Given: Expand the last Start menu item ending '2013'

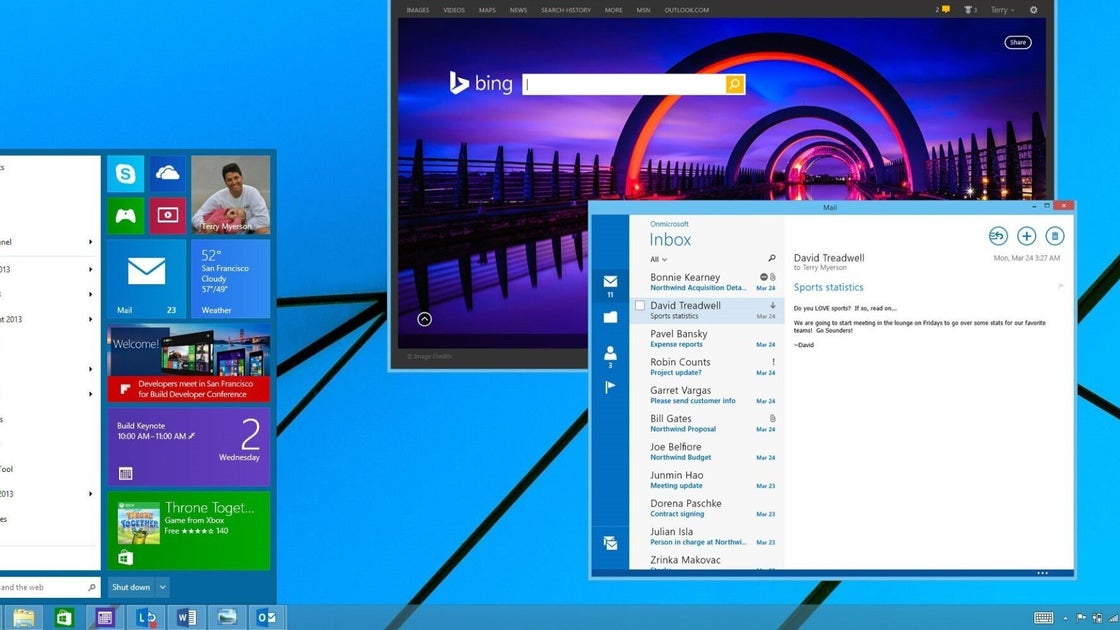Looking at the screenshot, I should tap(91, 494).
